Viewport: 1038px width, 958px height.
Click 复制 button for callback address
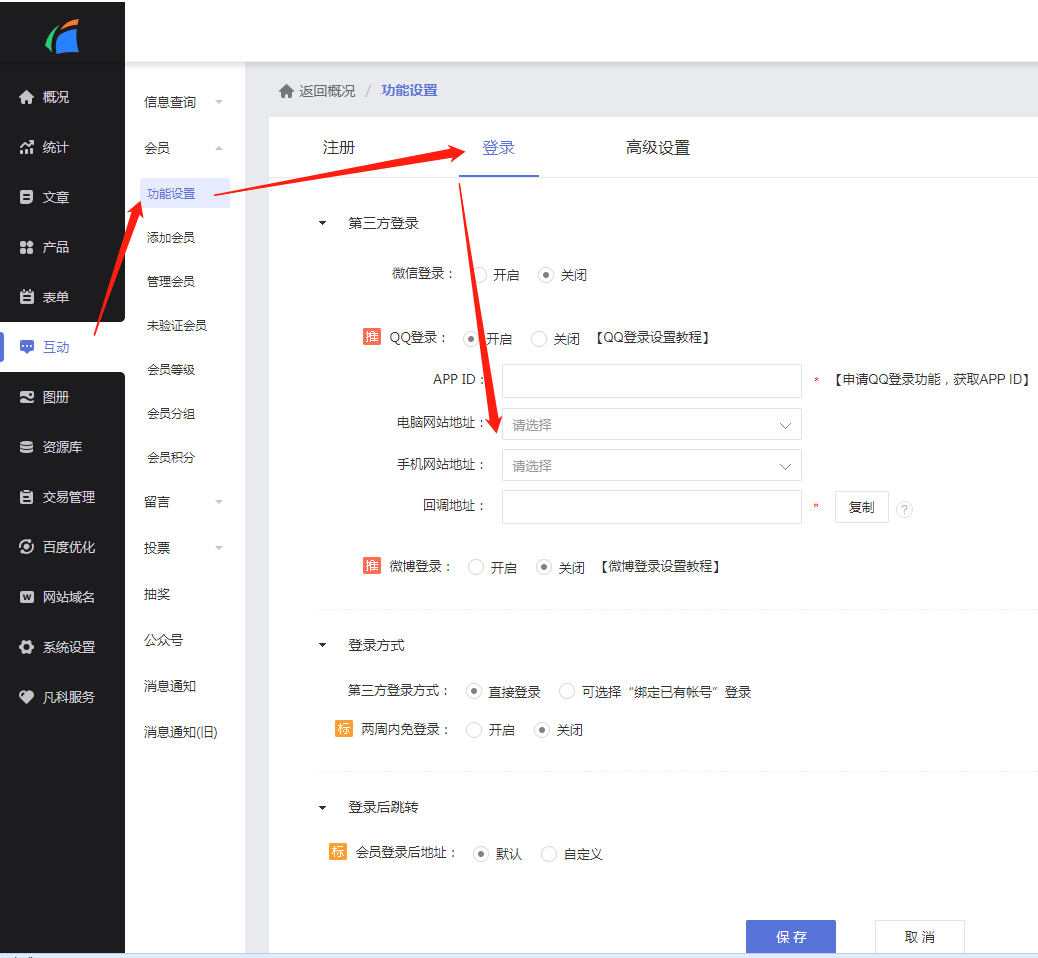coord(861,507)
